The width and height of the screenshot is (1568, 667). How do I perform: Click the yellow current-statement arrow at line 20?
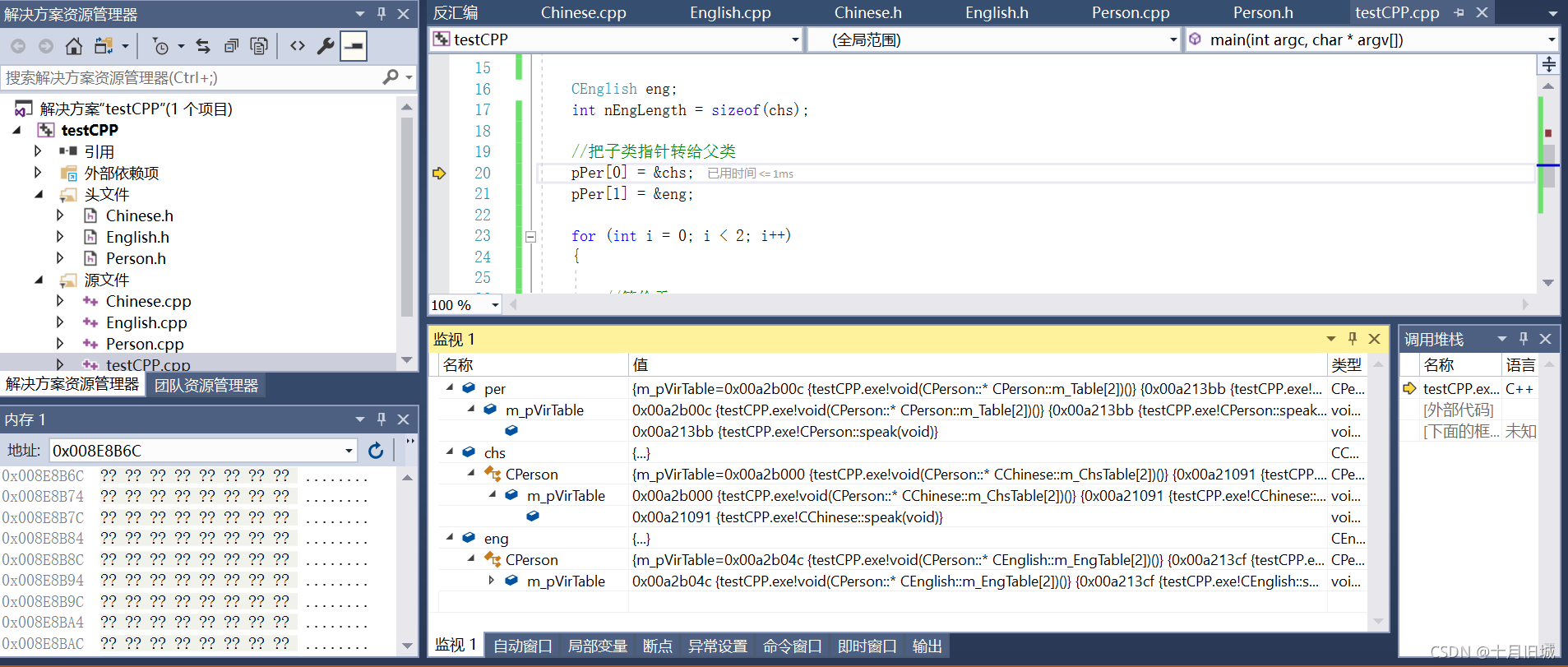(439, 173)
